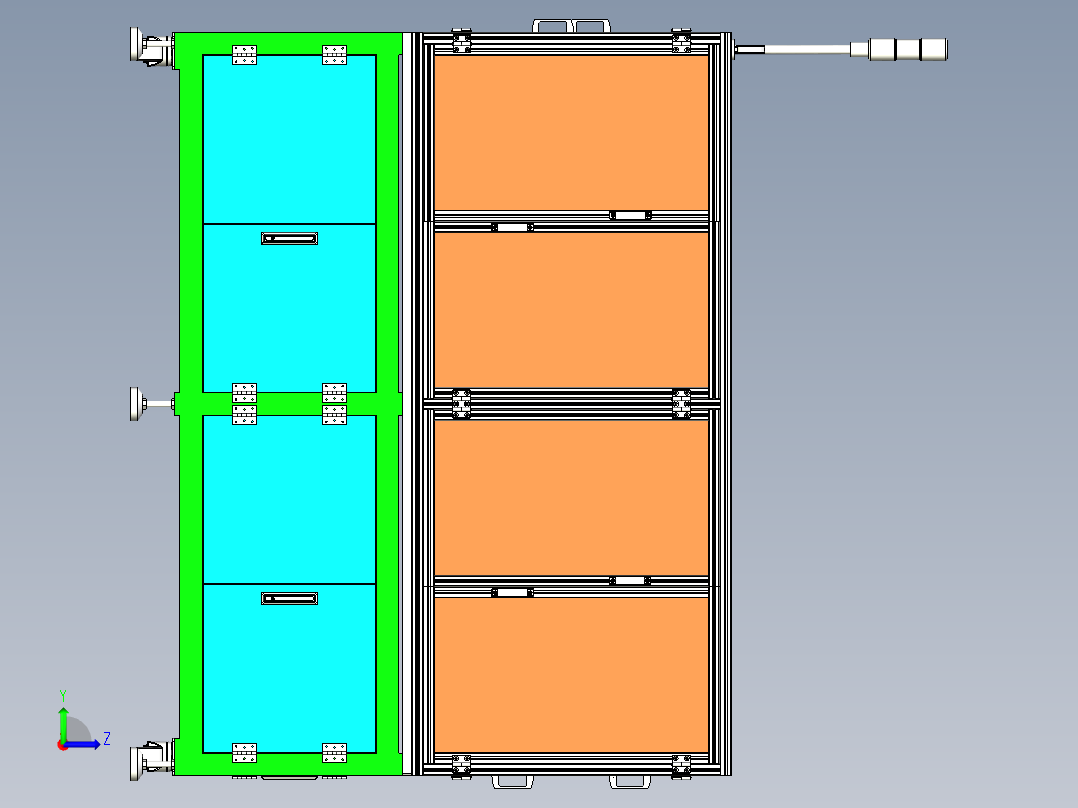This screenshot has height=808, width=1078.
Task: Select the leveling foot at the left middle
Action: (x=151, y=404)
